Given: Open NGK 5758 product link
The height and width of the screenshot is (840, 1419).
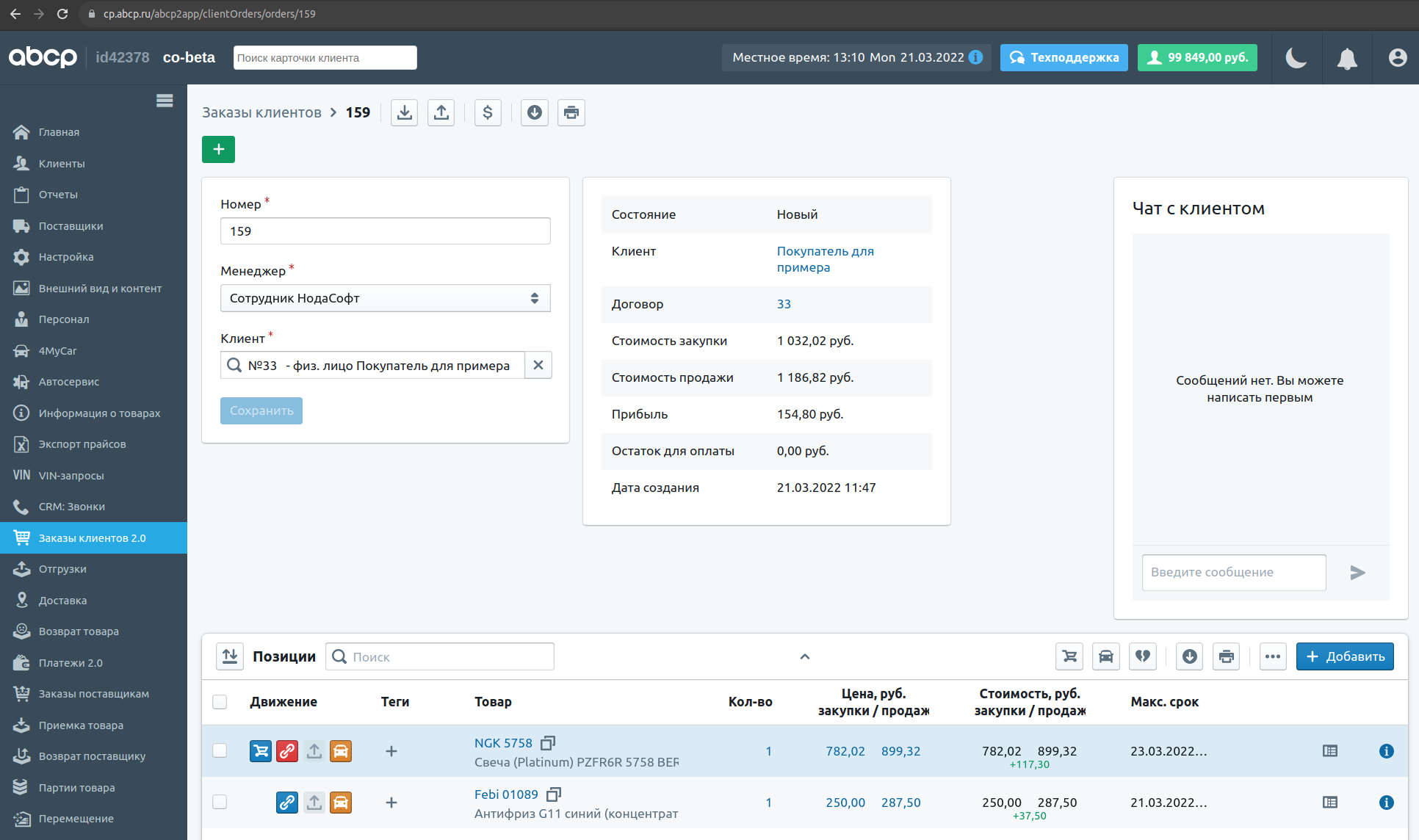Looking at the screenshot, I should [x=503, y=743].
